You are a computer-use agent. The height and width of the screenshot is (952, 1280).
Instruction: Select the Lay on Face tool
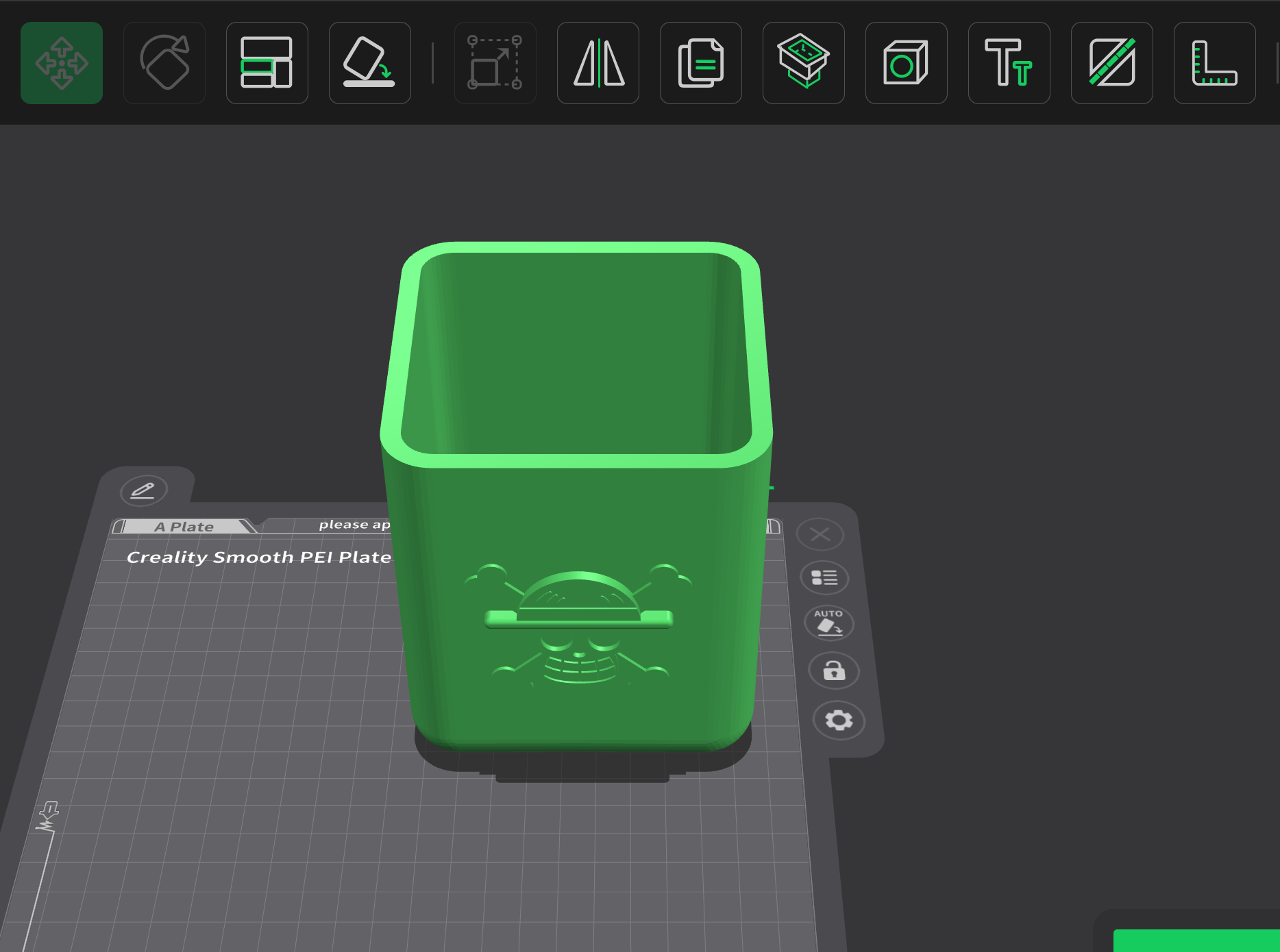tap(370, 63)
